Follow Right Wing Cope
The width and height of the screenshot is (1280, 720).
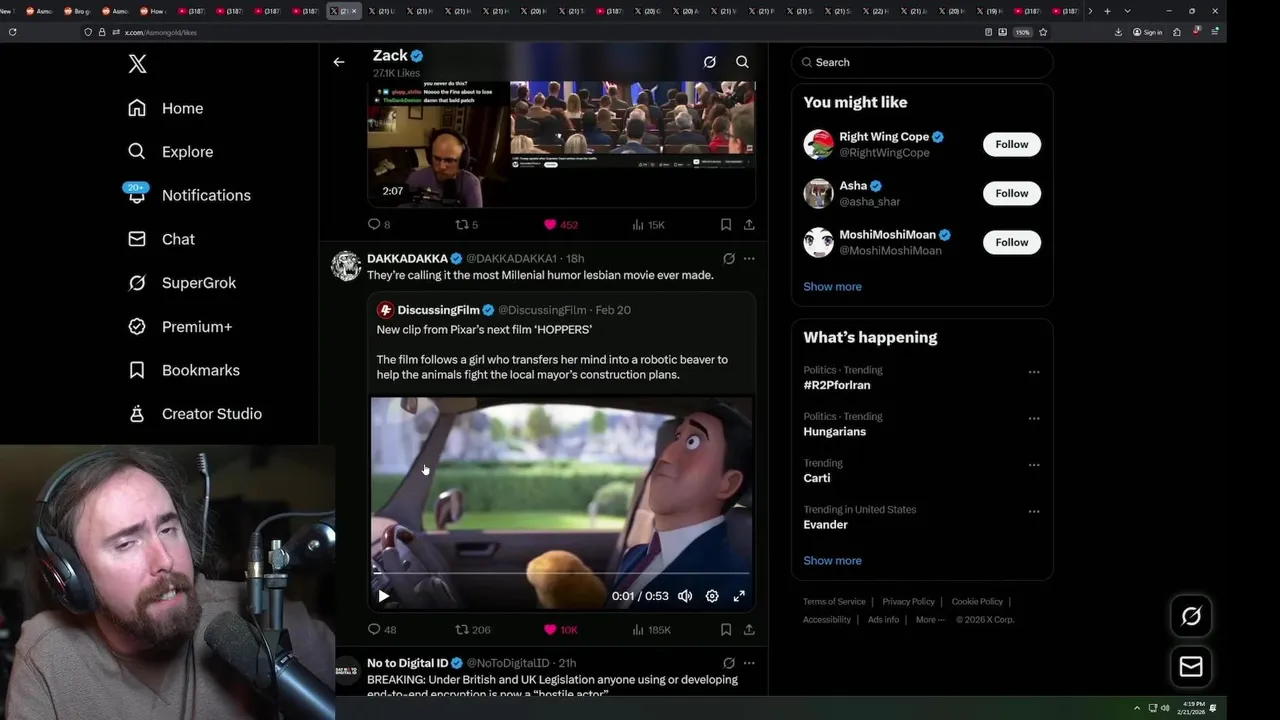coord(1011,144)
